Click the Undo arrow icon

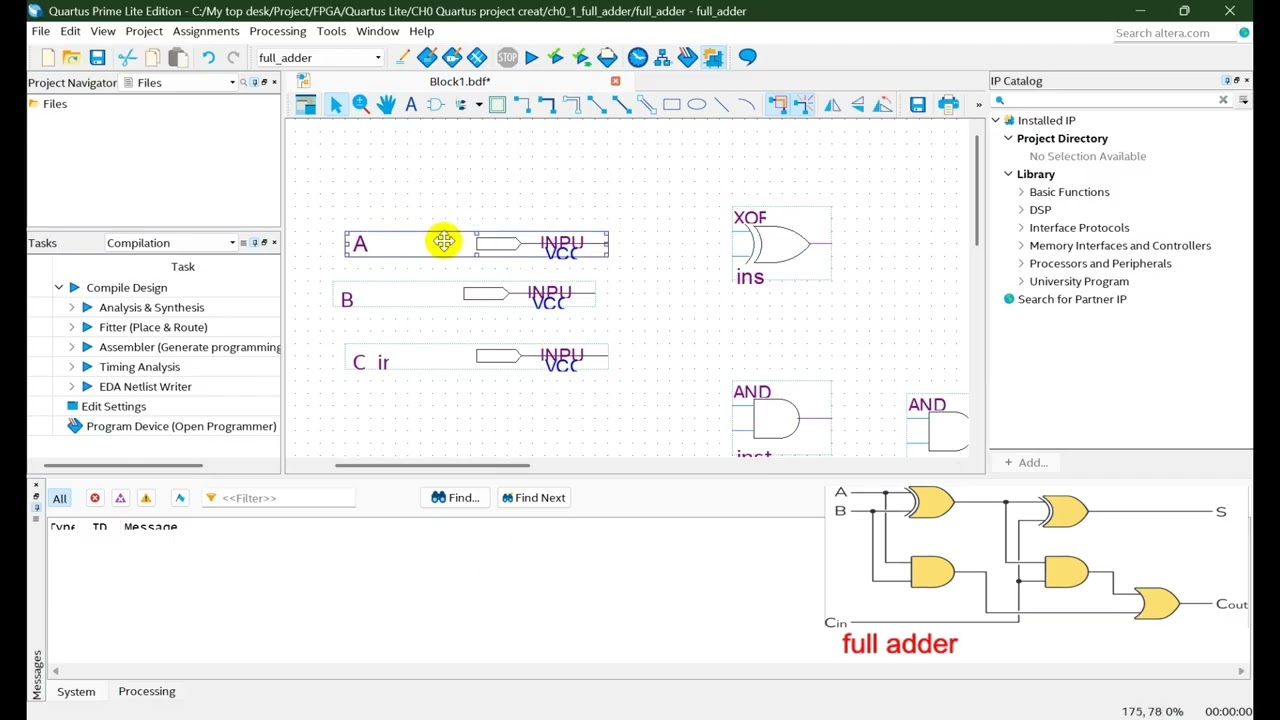point(208,57)
